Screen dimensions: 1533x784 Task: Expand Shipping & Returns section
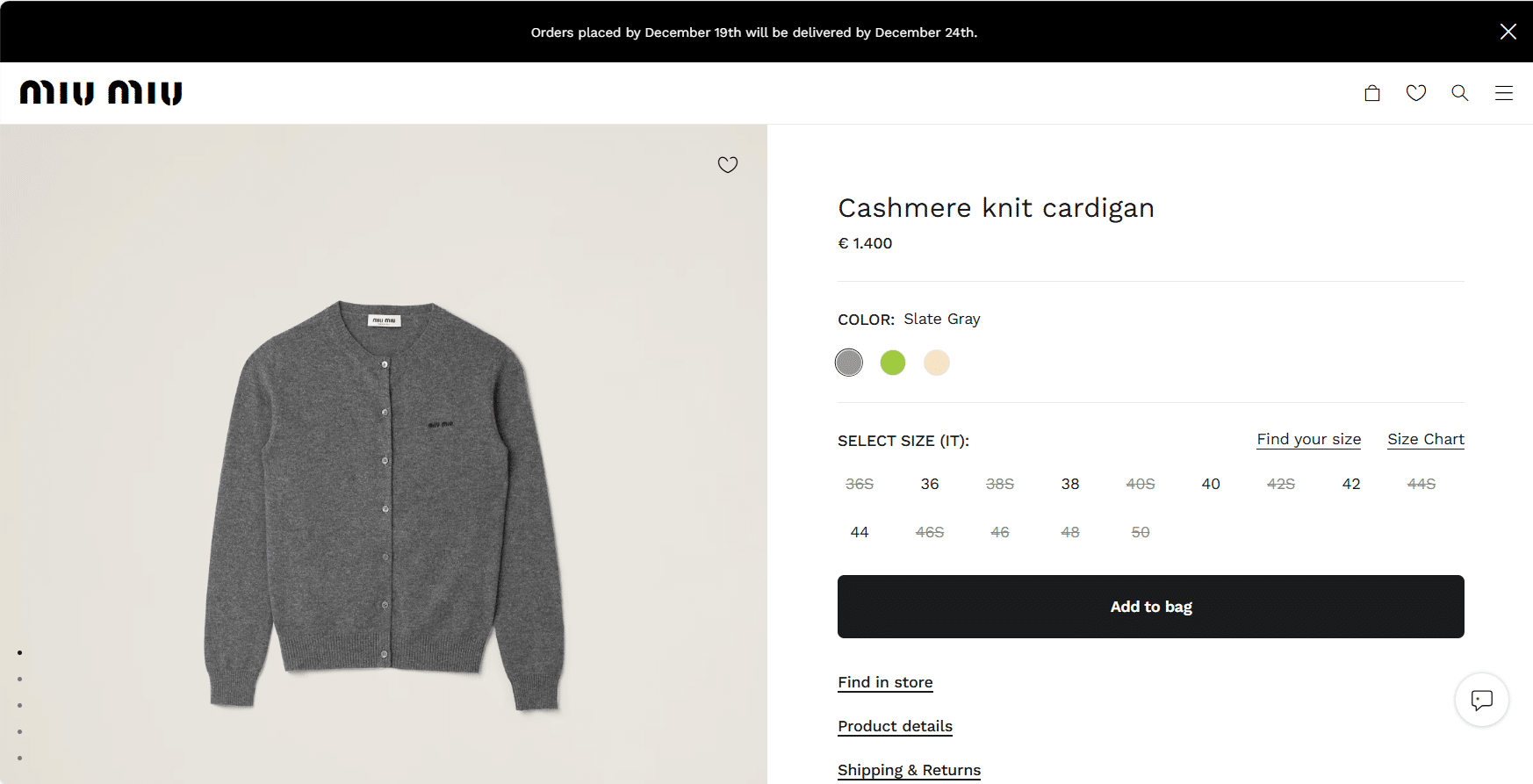[x=909, y=770]
